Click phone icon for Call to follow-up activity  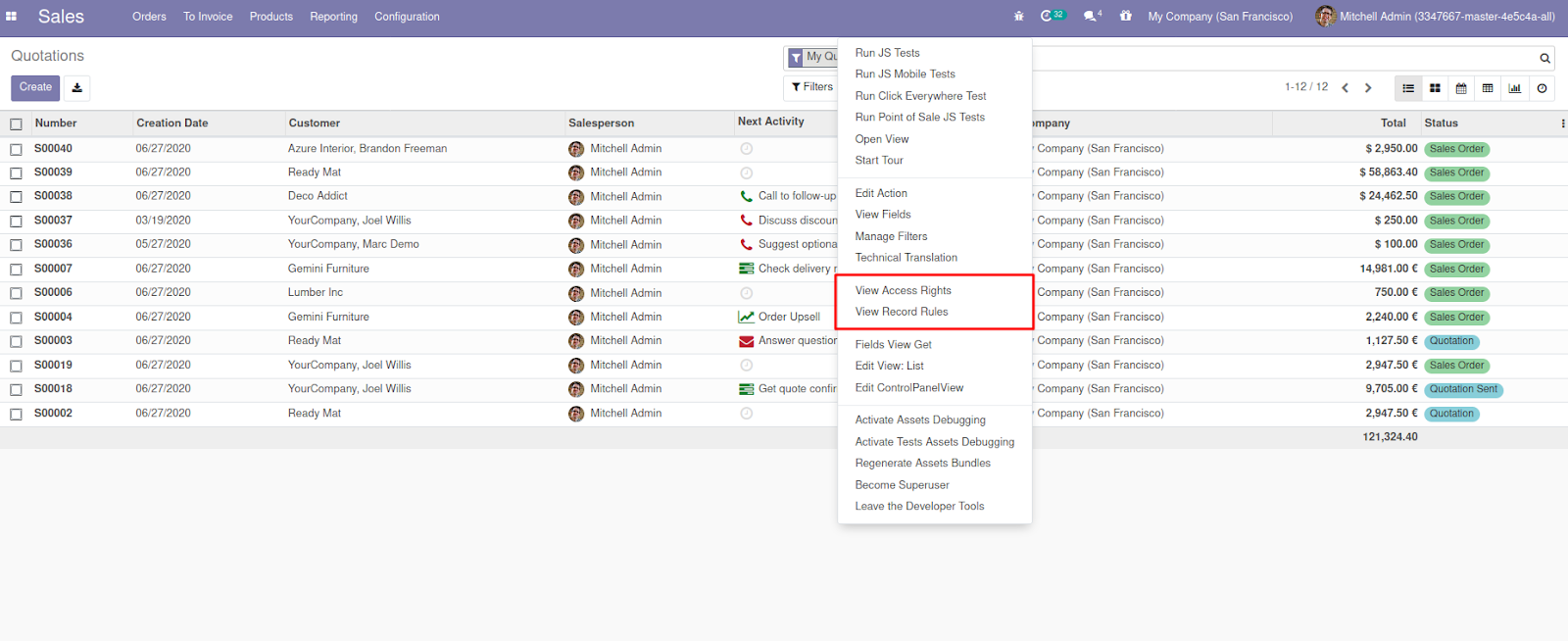pyautogui.click(x=747, y=196)
